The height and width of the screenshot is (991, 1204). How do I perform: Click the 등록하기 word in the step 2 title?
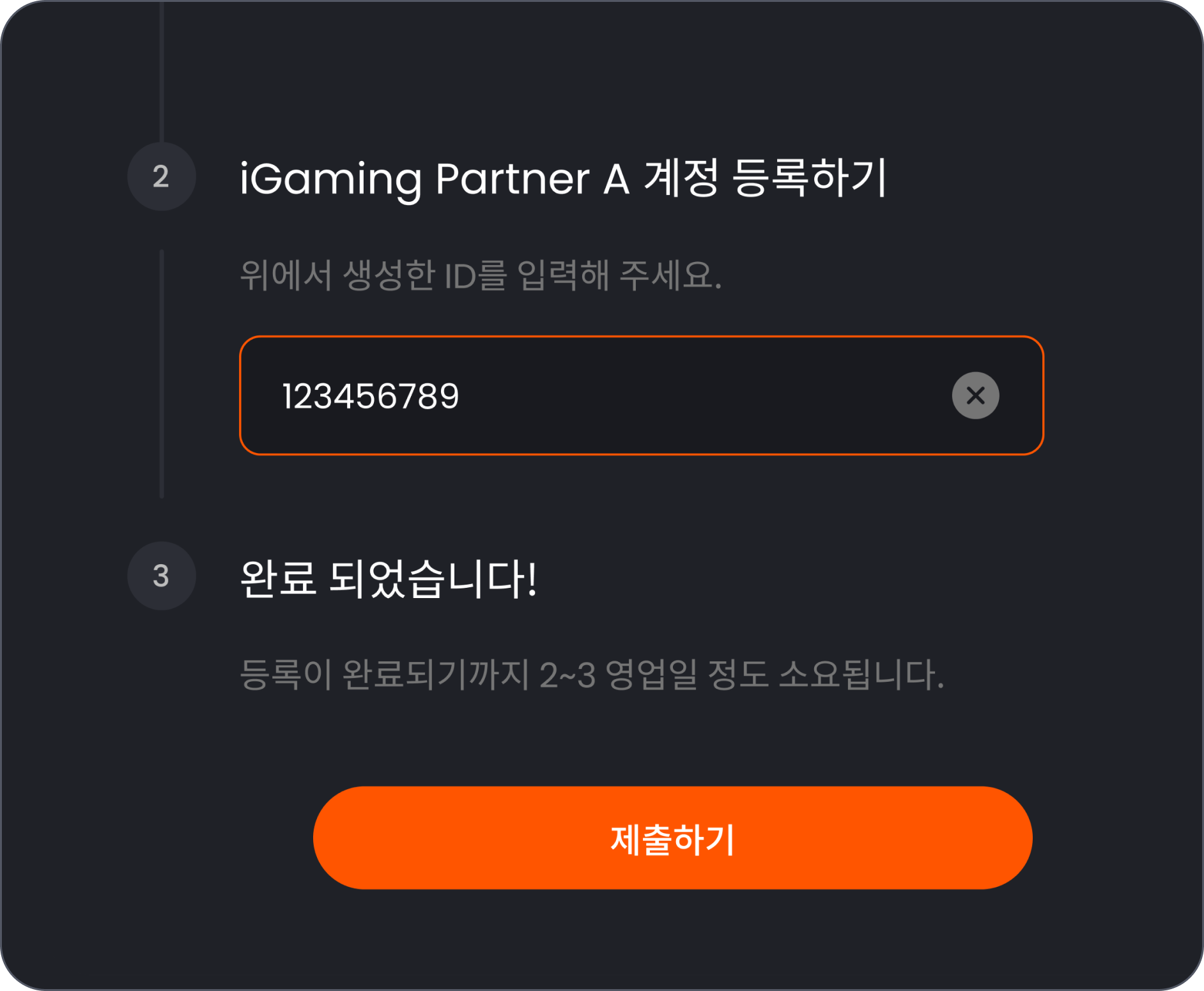coord(809,177)
